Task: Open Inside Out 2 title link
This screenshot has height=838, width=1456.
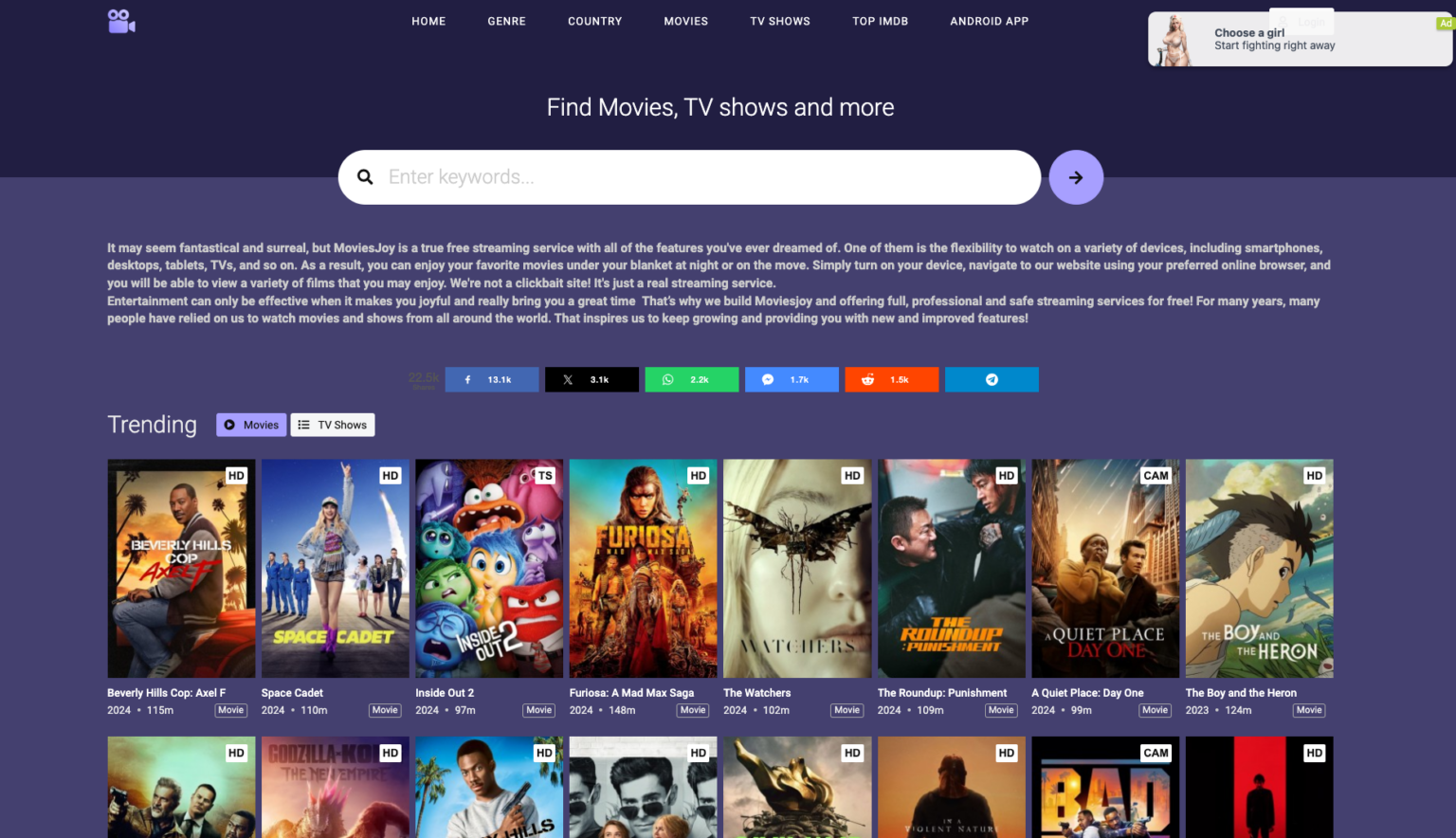Action: point(445,693)
